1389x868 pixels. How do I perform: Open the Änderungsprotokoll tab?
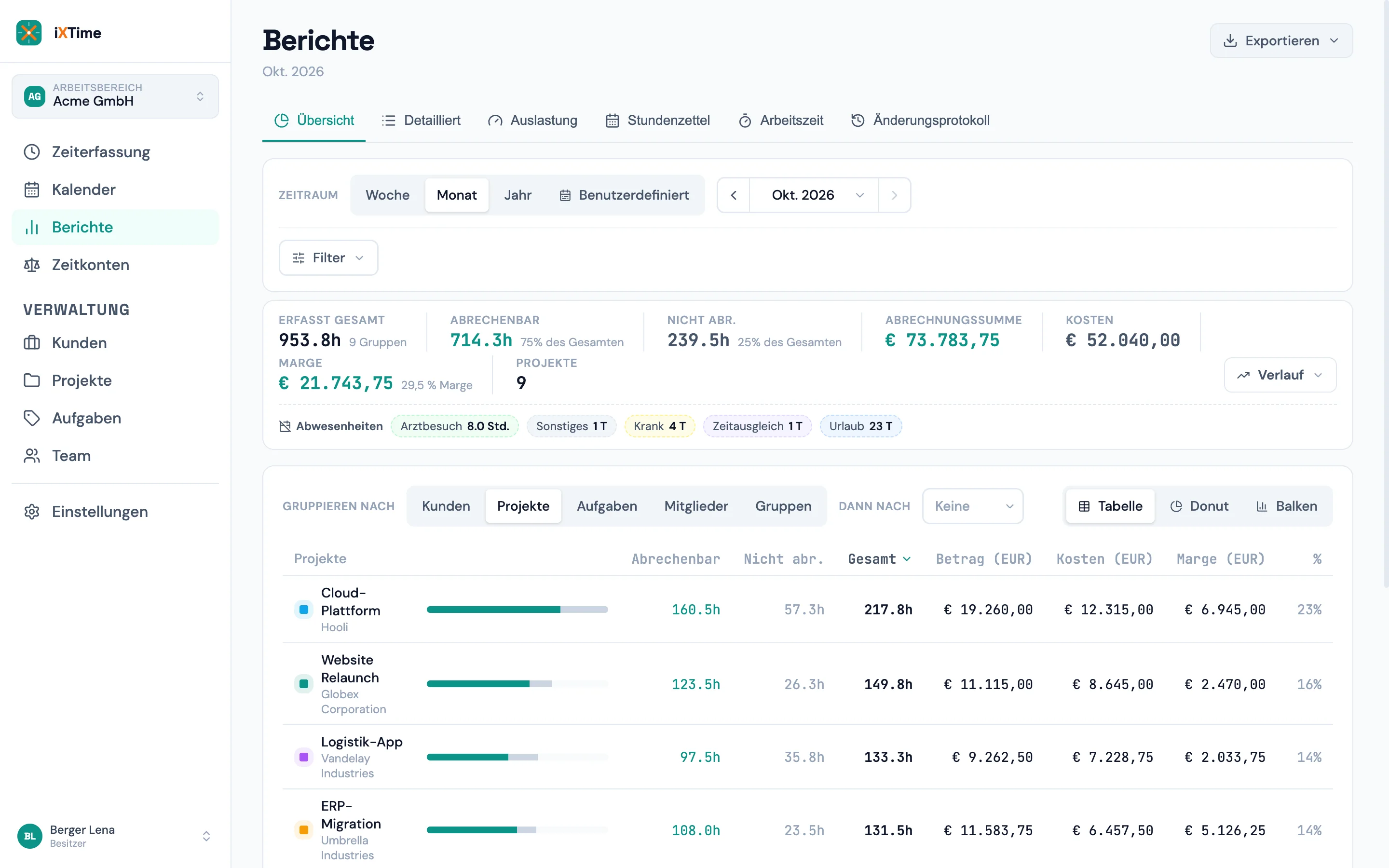tap(920, 121)
